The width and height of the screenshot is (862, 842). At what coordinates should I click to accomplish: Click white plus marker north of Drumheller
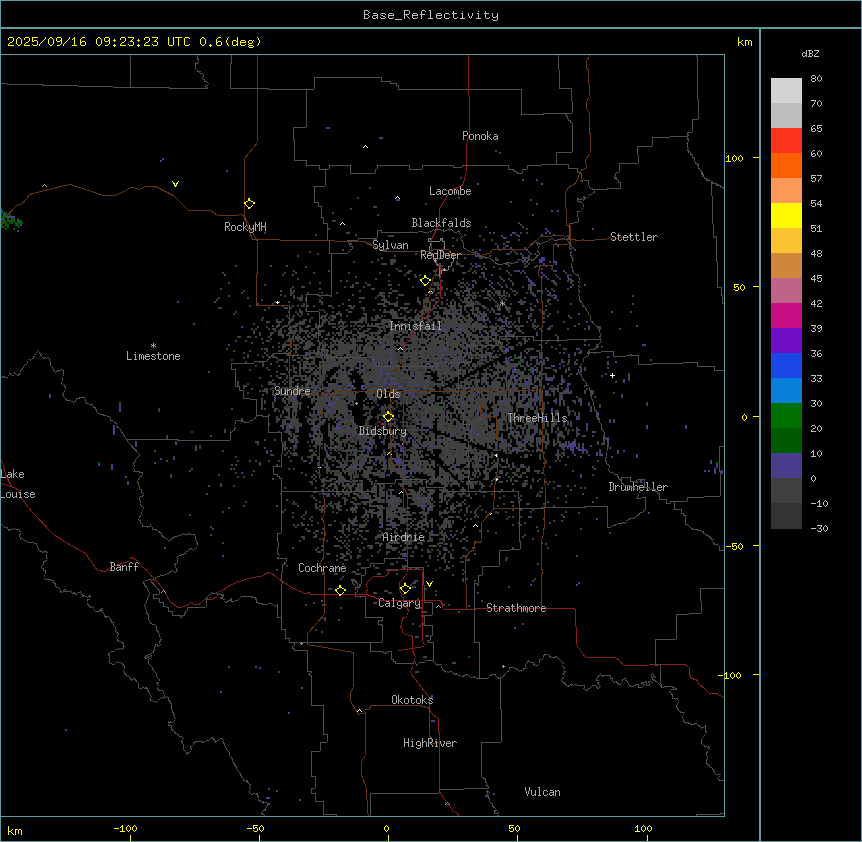[613, 375]
